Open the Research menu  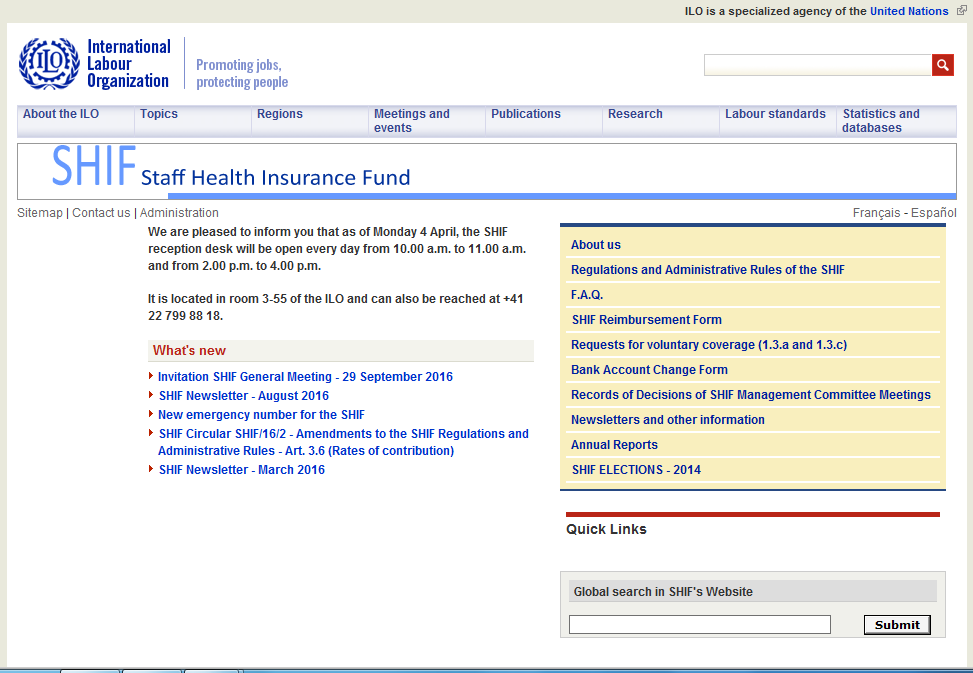point(635,114)
